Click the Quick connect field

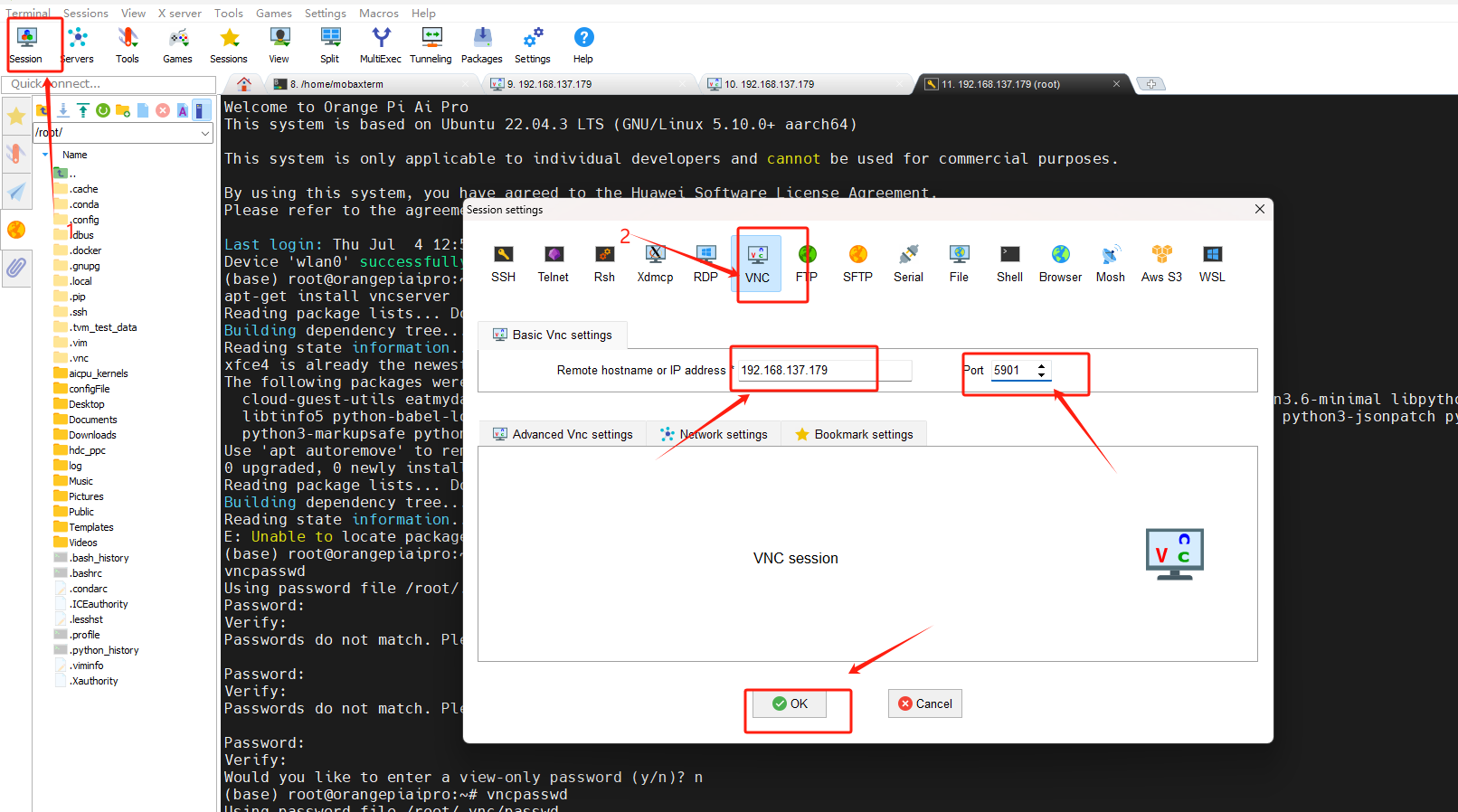109,84
